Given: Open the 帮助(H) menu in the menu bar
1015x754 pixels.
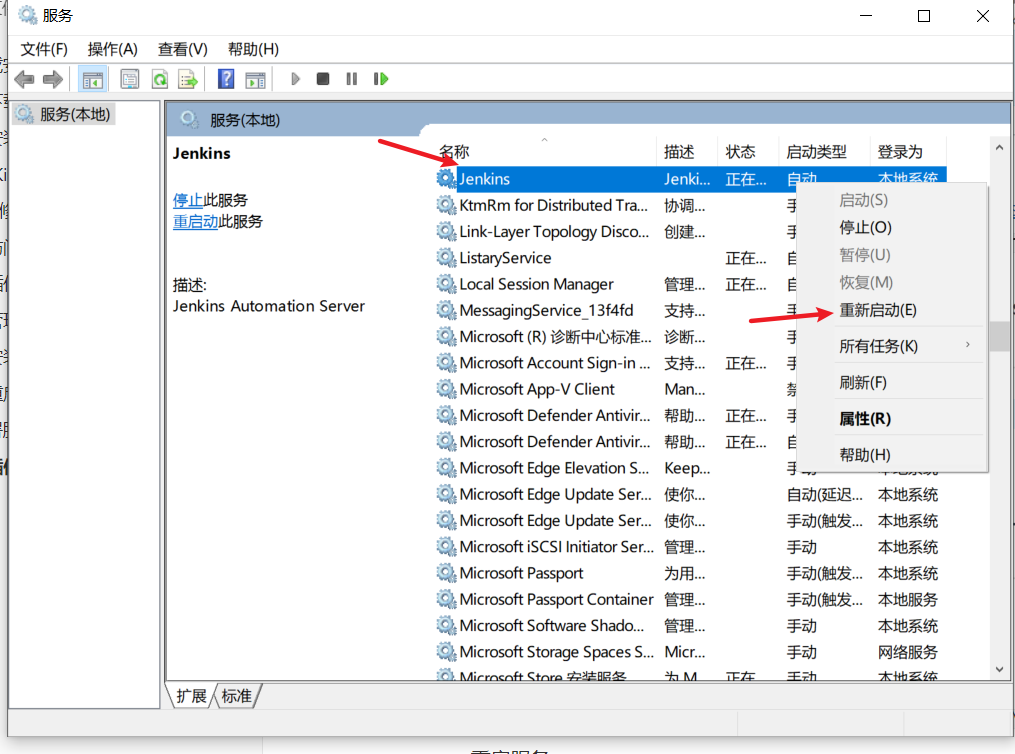Looking at the screenshot, I should click(253, 49).
